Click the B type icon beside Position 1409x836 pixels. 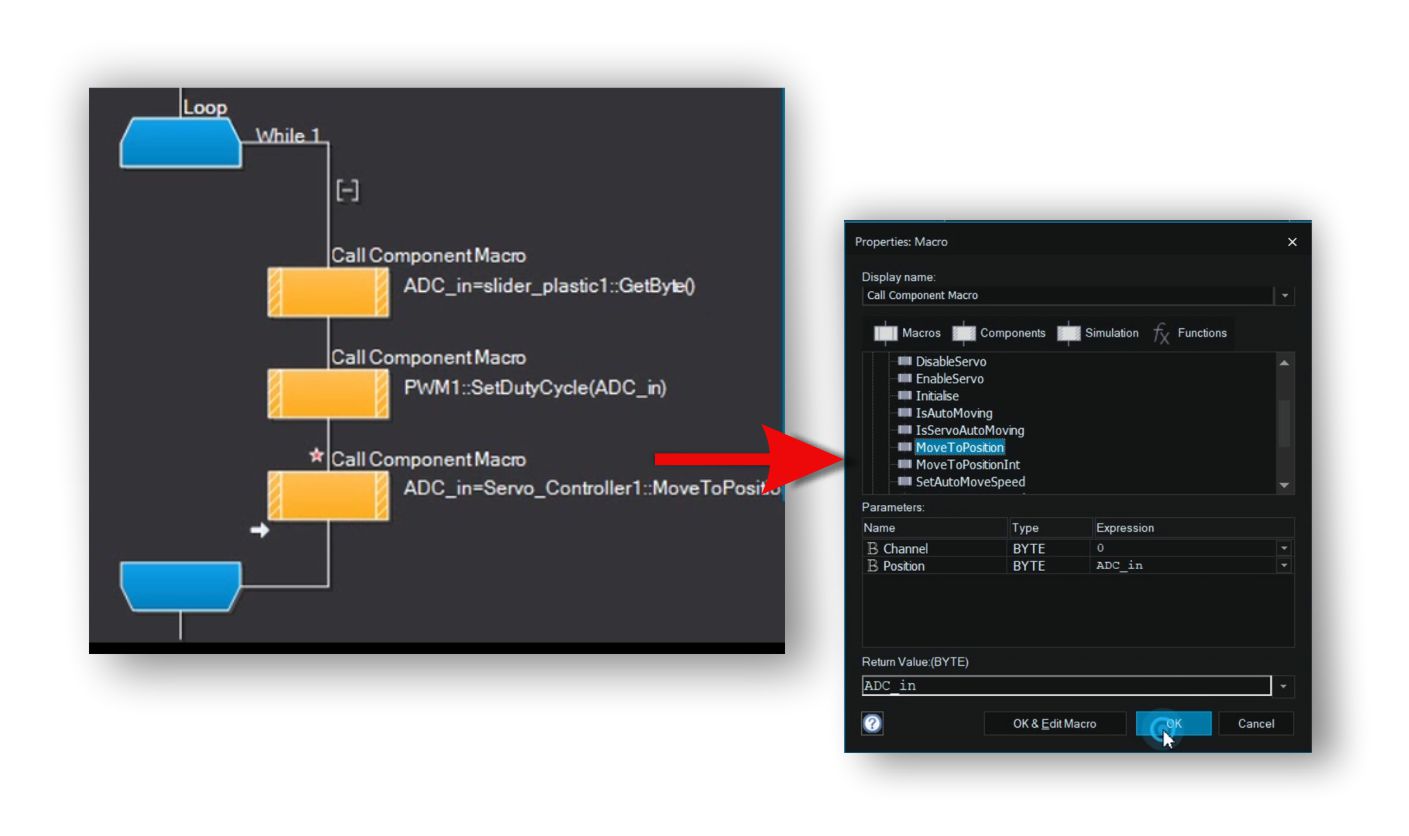pos(872,566)
